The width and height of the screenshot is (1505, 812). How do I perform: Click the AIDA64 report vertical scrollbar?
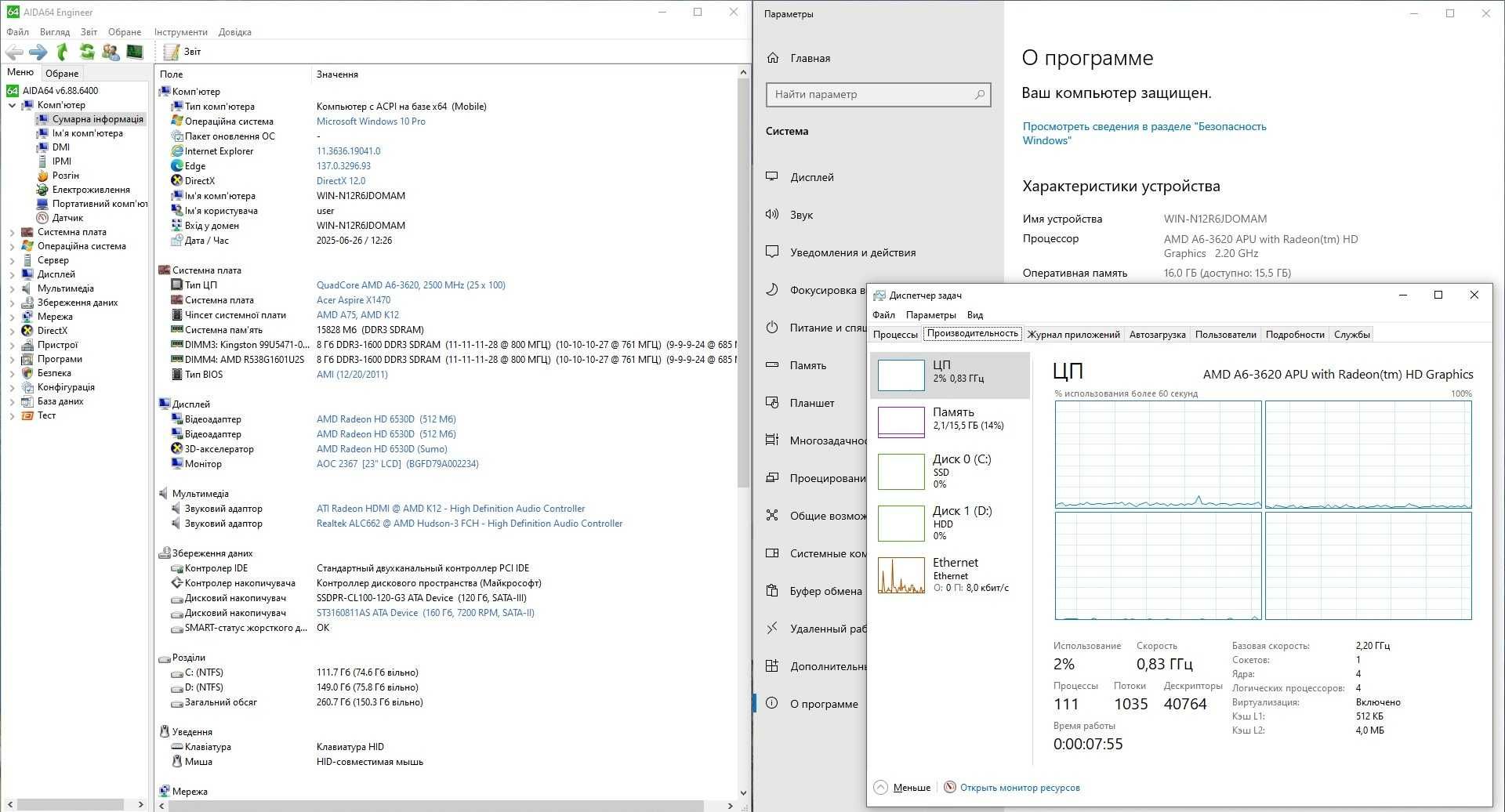tap(744, 282)
